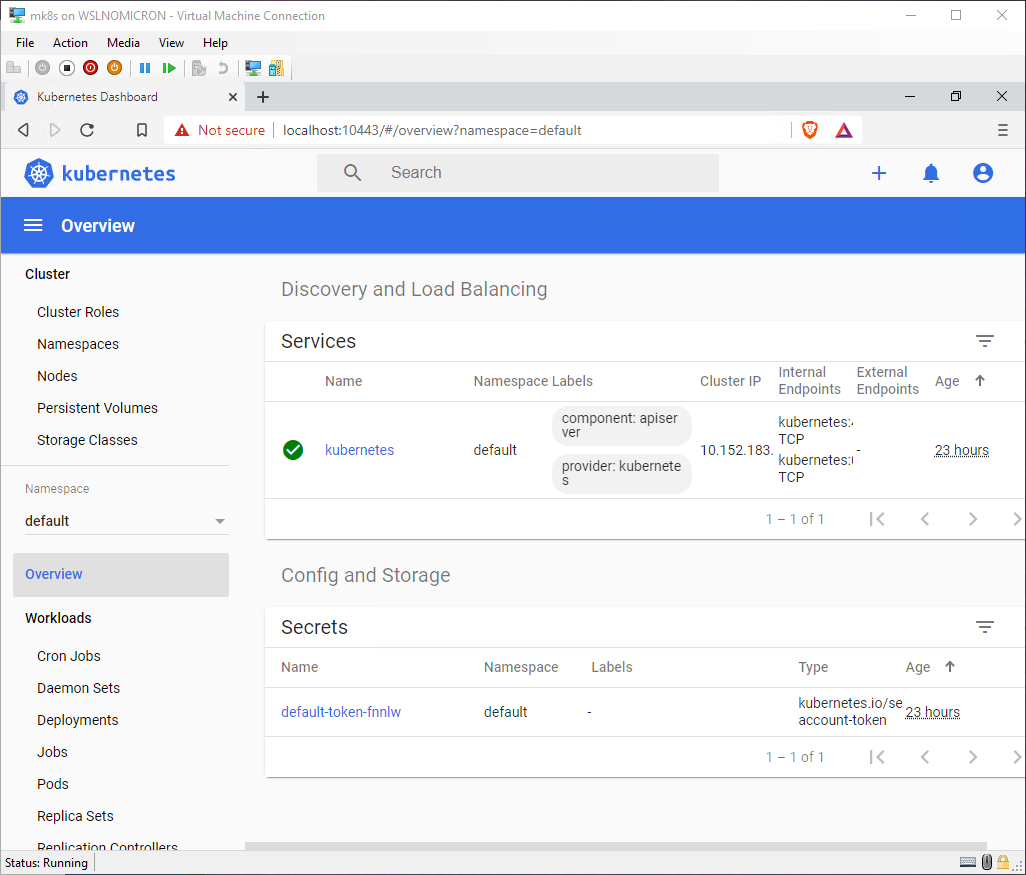Screen dimensions: 1026x875
Task: Open the kubernetes service link
Action: [359, 450]
